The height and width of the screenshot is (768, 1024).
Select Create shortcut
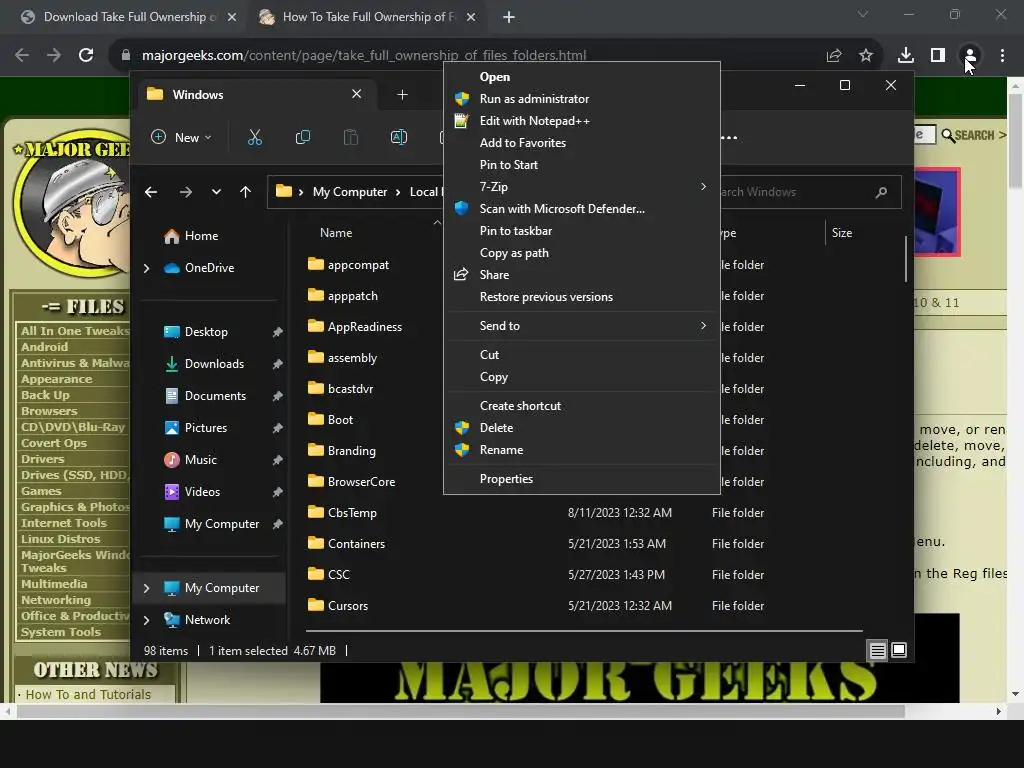click(520, 406)
